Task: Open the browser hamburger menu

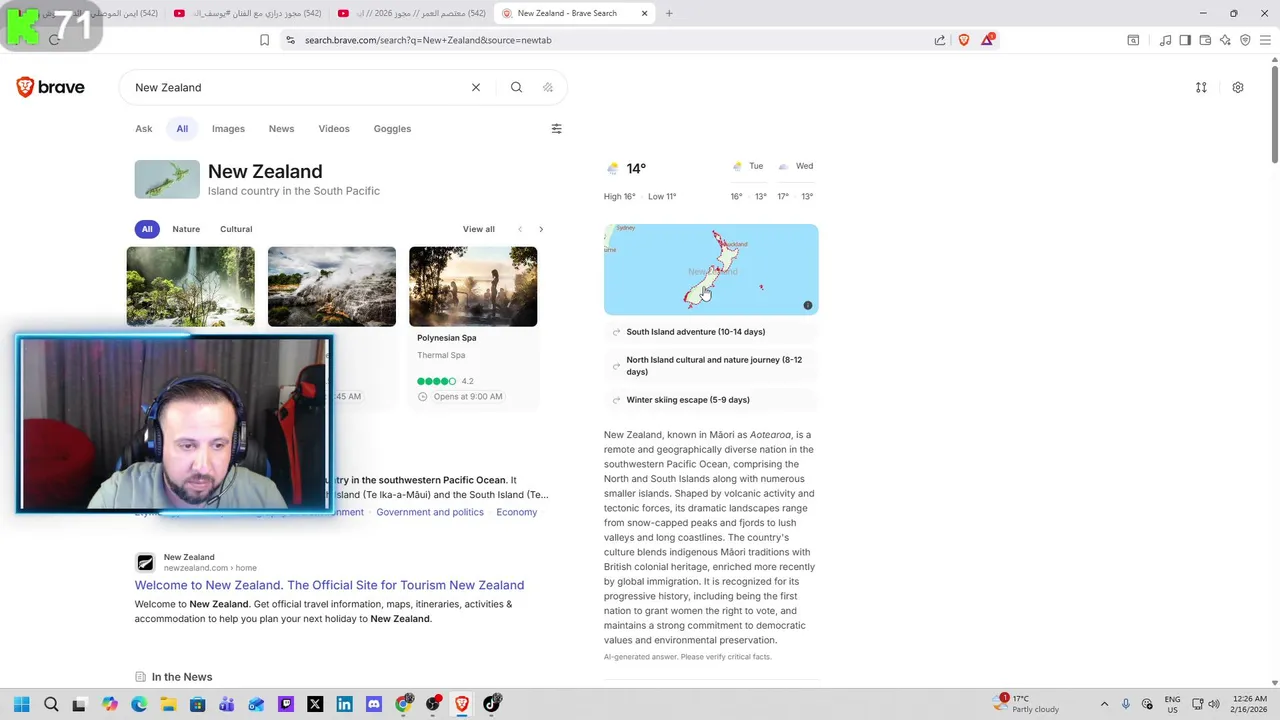Action: [x=1265, y=40]
